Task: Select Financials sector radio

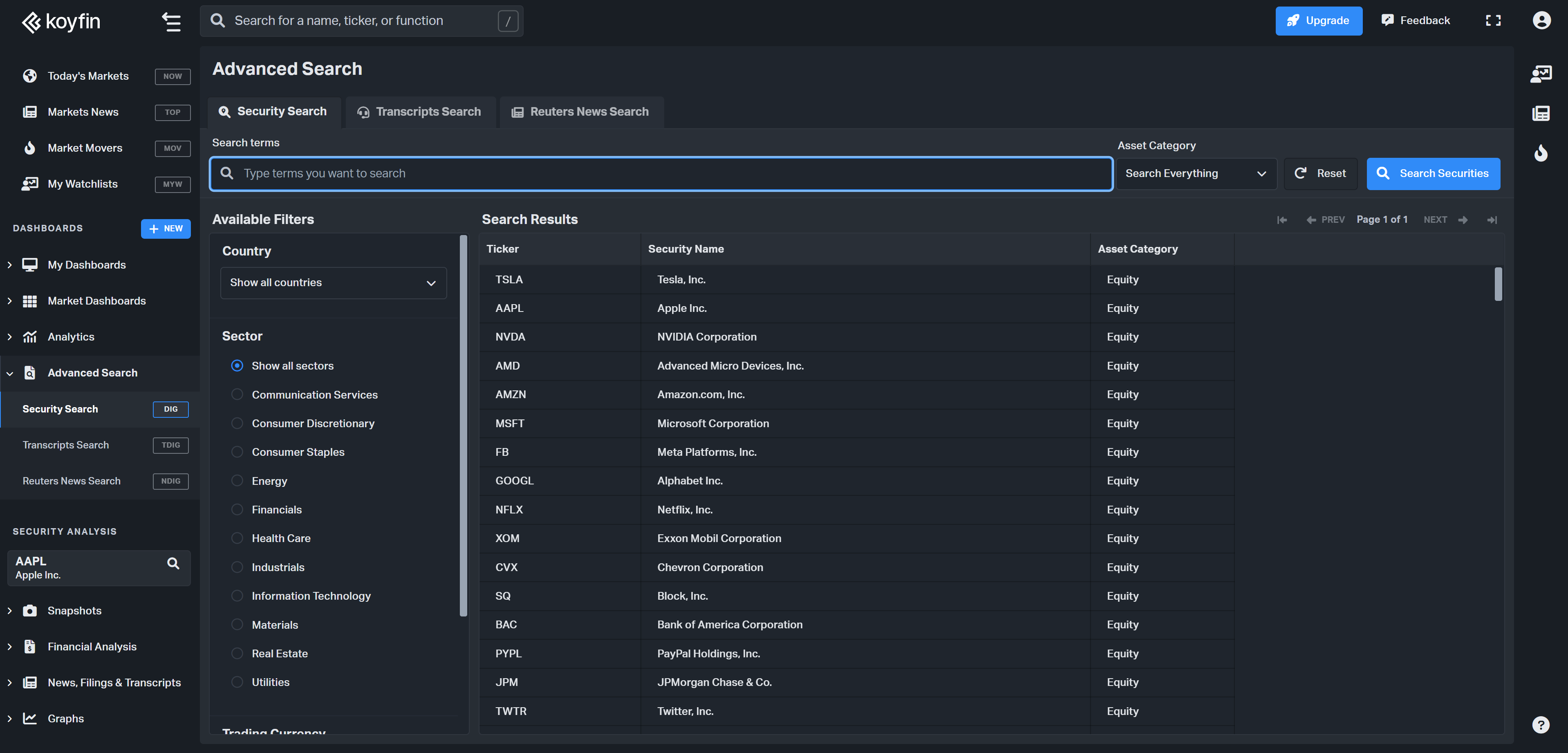Action: pyautogui.click(x=237, y=509)
